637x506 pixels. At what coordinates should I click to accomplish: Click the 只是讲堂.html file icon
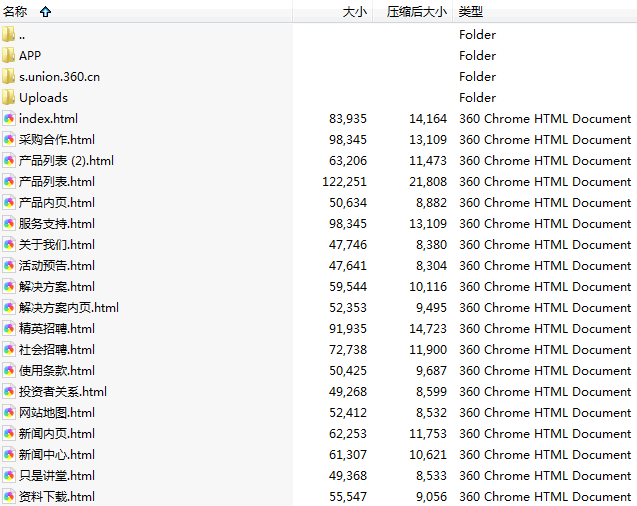[x=9, y=476]
